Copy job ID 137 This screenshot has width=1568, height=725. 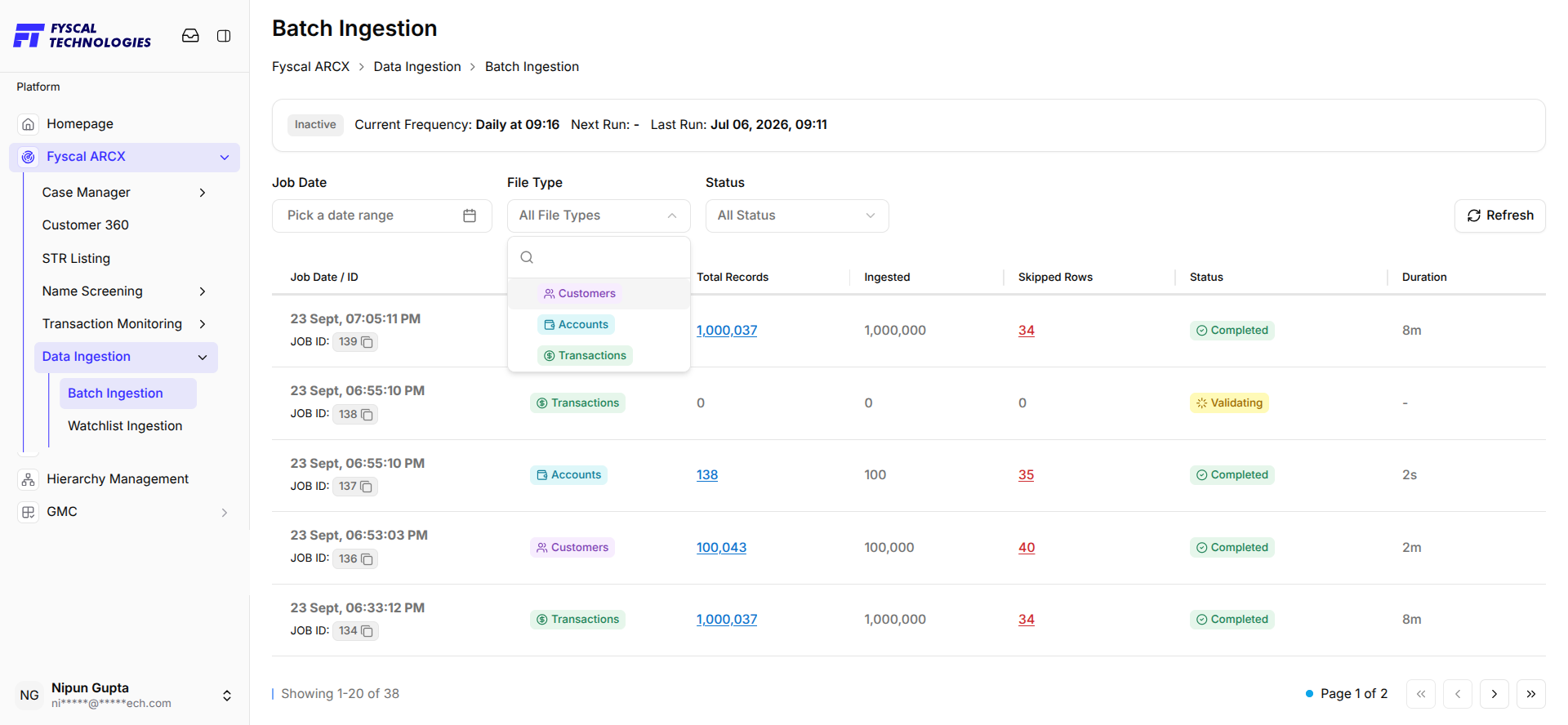pos(367,487)
